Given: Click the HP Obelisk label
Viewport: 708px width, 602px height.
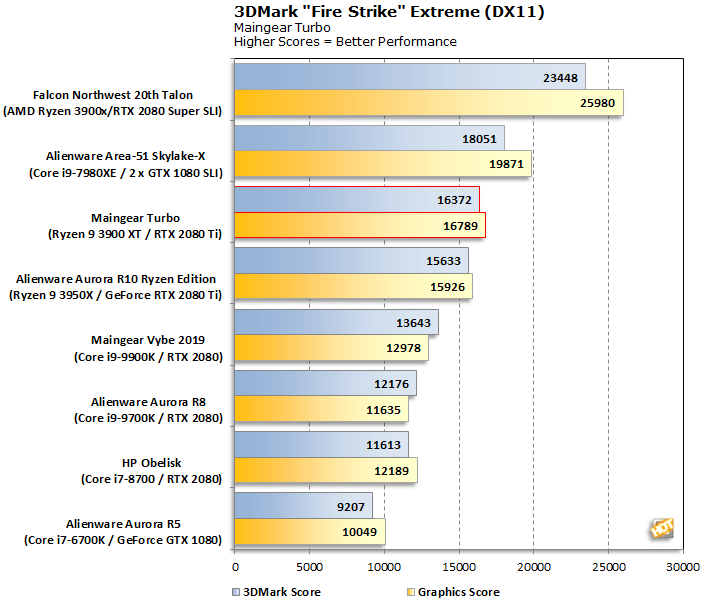Looking at the screenshot, I should (x=151, y=471).
